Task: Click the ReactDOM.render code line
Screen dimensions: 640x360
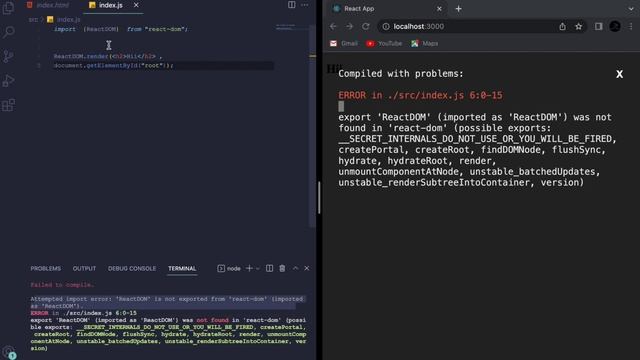Action: [x=108, y=56]
